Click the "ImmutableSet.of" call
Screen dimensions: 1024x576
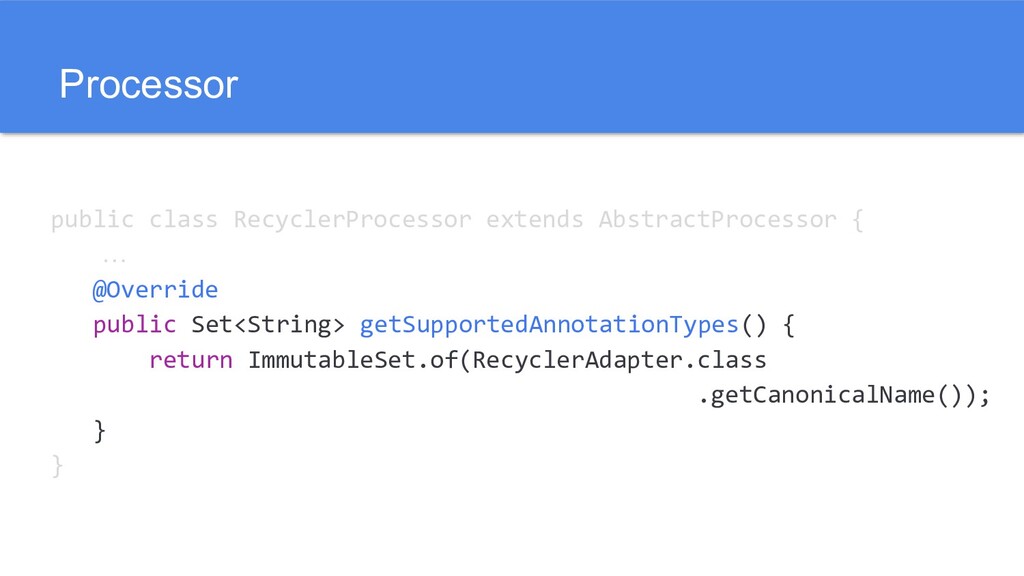(352, 360)
